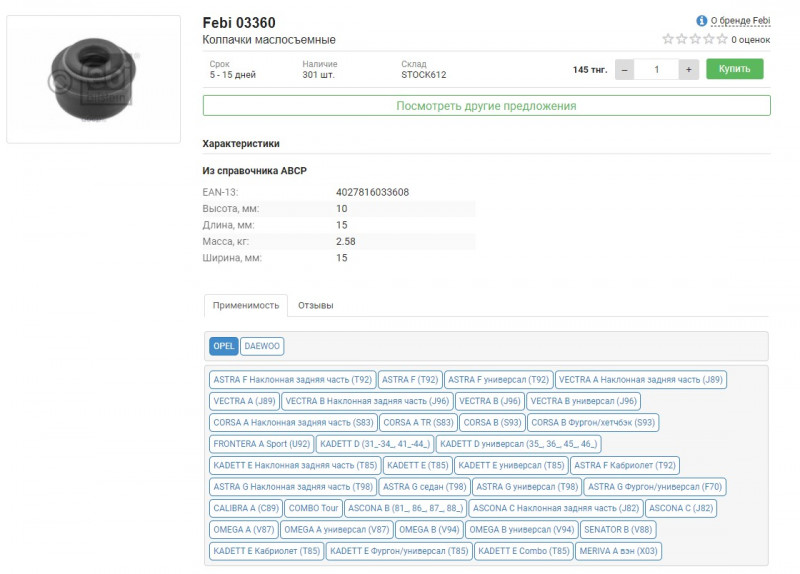The width and height of the screenshot is (800, 574).
Task: Open ASTRA G Наклонная задняя часть (T98) tag
Action: (293, 487)
